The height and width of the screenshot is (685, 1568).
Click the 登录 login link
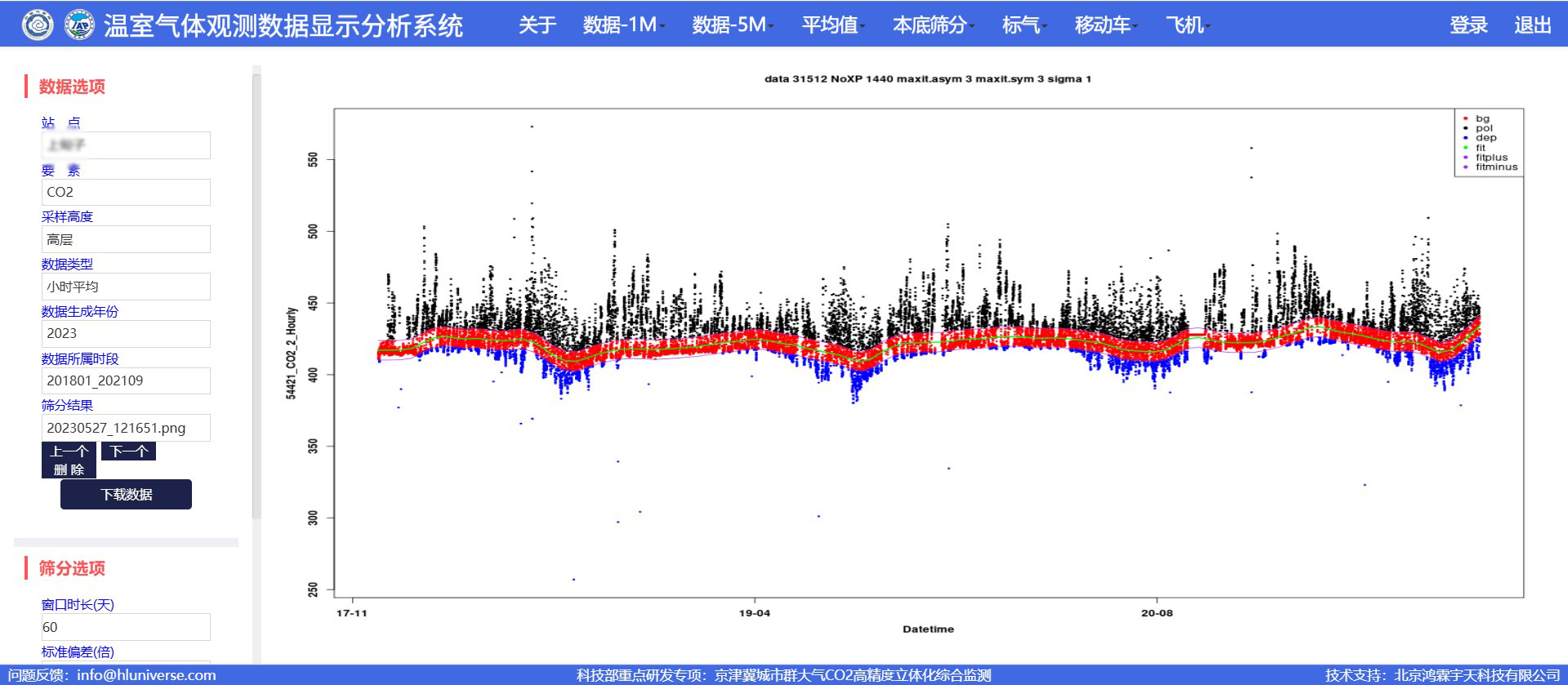(x=1468, y=25)
